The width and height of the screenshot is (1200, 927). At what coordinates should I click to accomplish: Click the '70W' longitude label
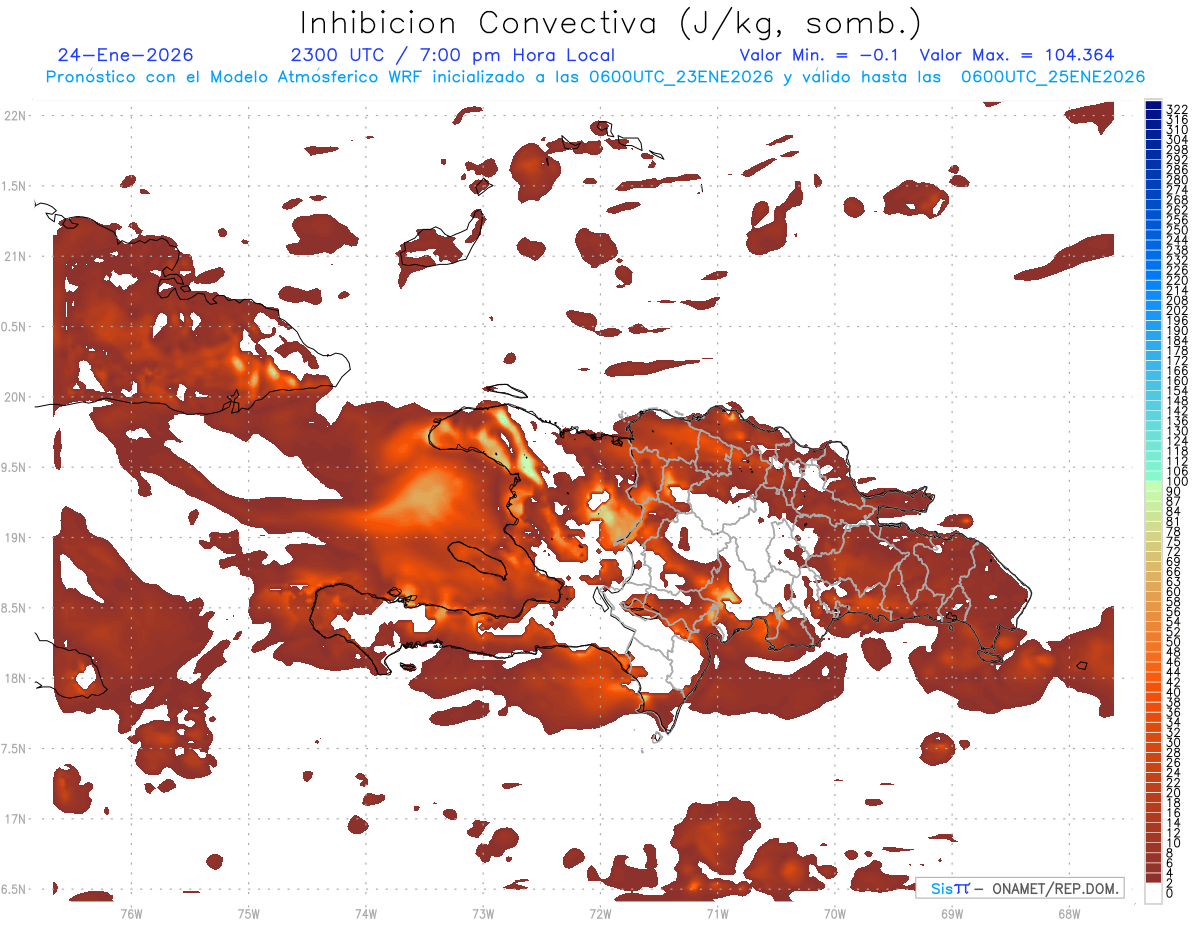835,913
